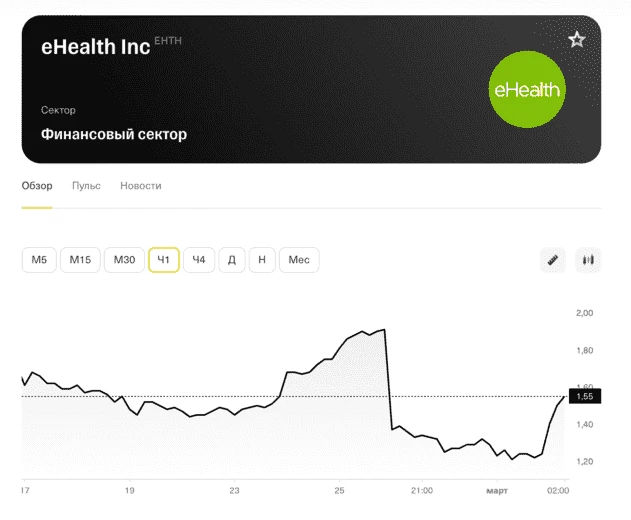The height and width of the screenshot is (520, 631).
Task: Open the Новости tab
Action: [x=140, y=186]
